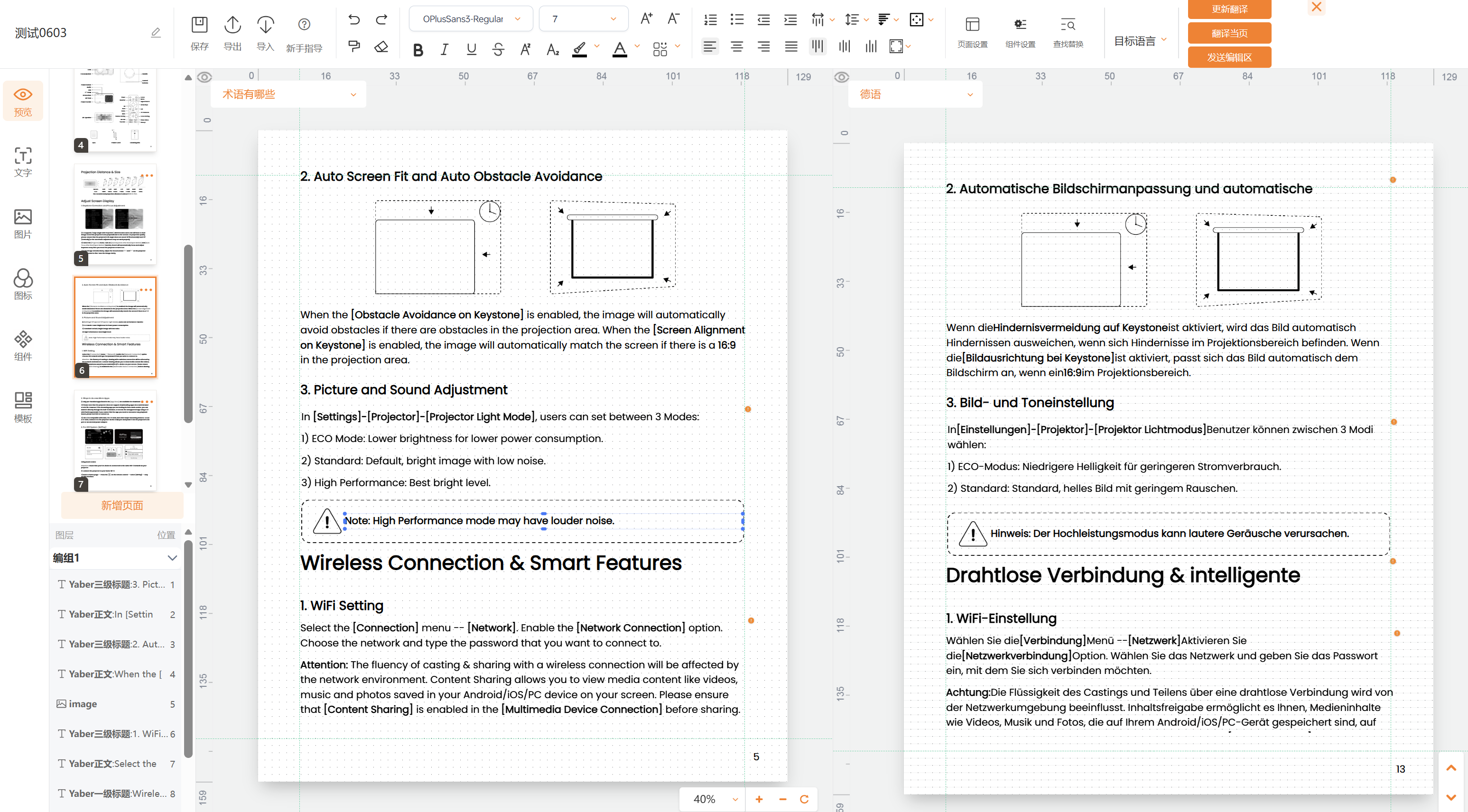
Task: Select the eraser clear-format icon
Action: tap(381, 47)
